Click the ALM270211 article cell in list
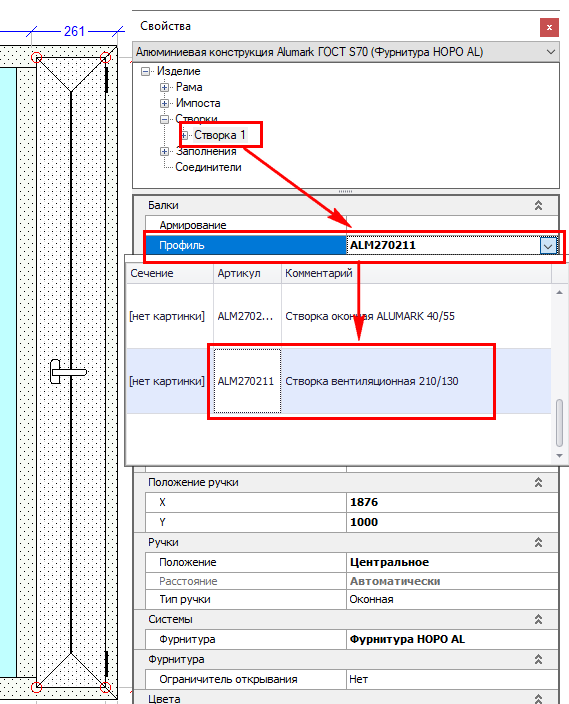569x704 pixels. [x=247, y=381]
